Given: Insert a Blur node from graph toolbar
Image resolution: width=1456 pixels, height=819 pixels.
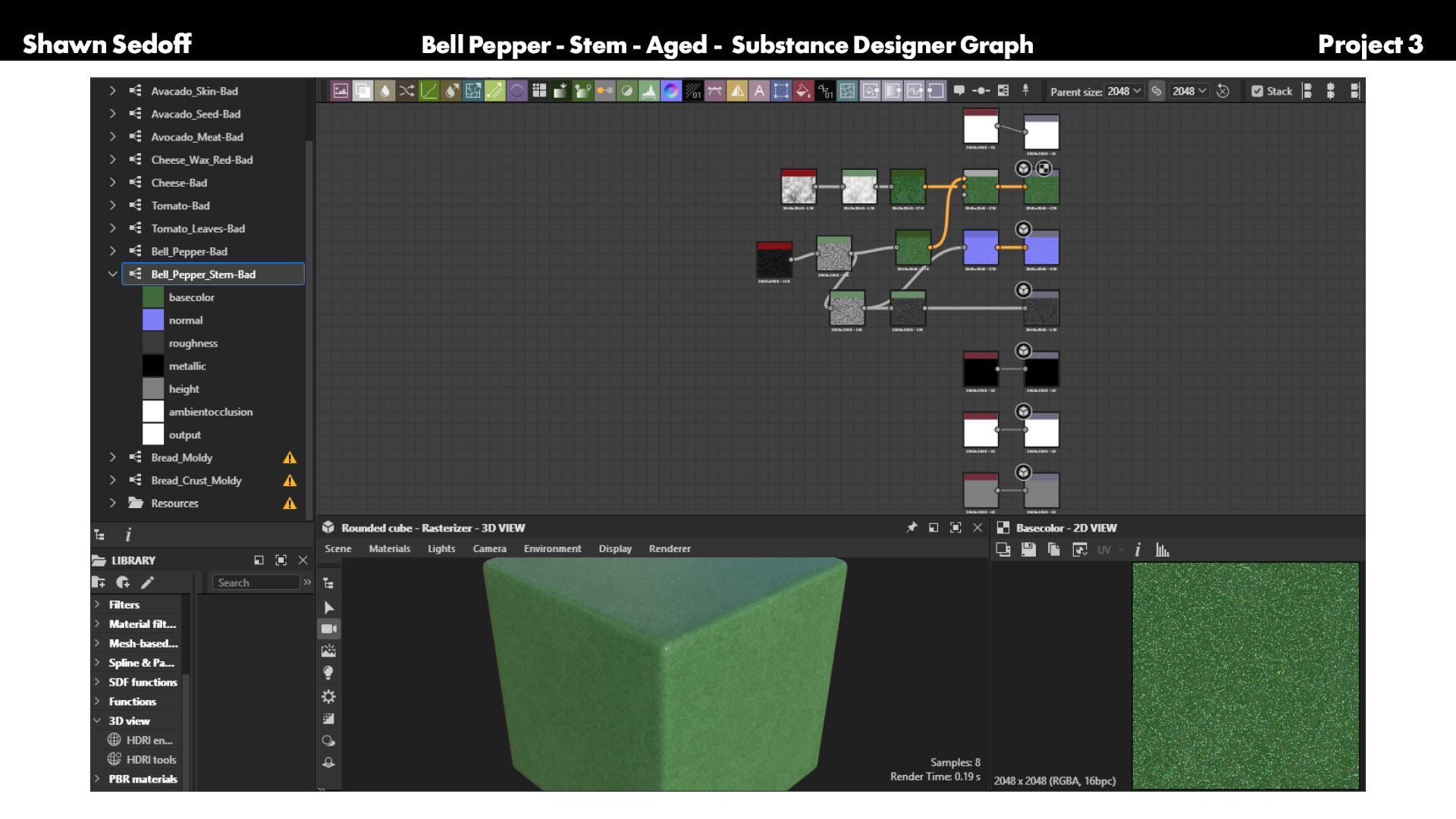Looking at the screenshot, I should [x=384, y=91].
